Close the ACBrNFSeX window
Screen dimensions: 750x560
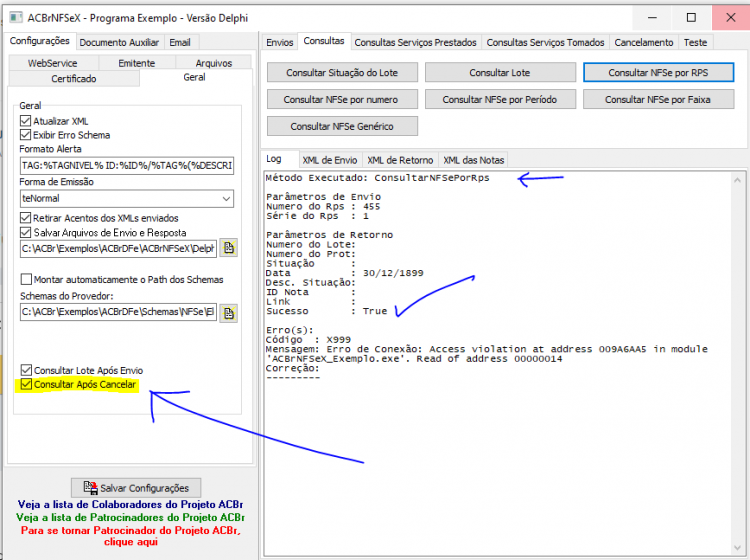pyautogui.click(x=730, y=18)
